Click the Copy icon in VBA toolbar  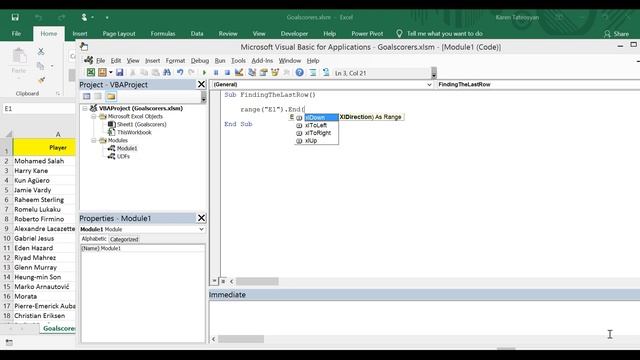[x=144, y=73]
